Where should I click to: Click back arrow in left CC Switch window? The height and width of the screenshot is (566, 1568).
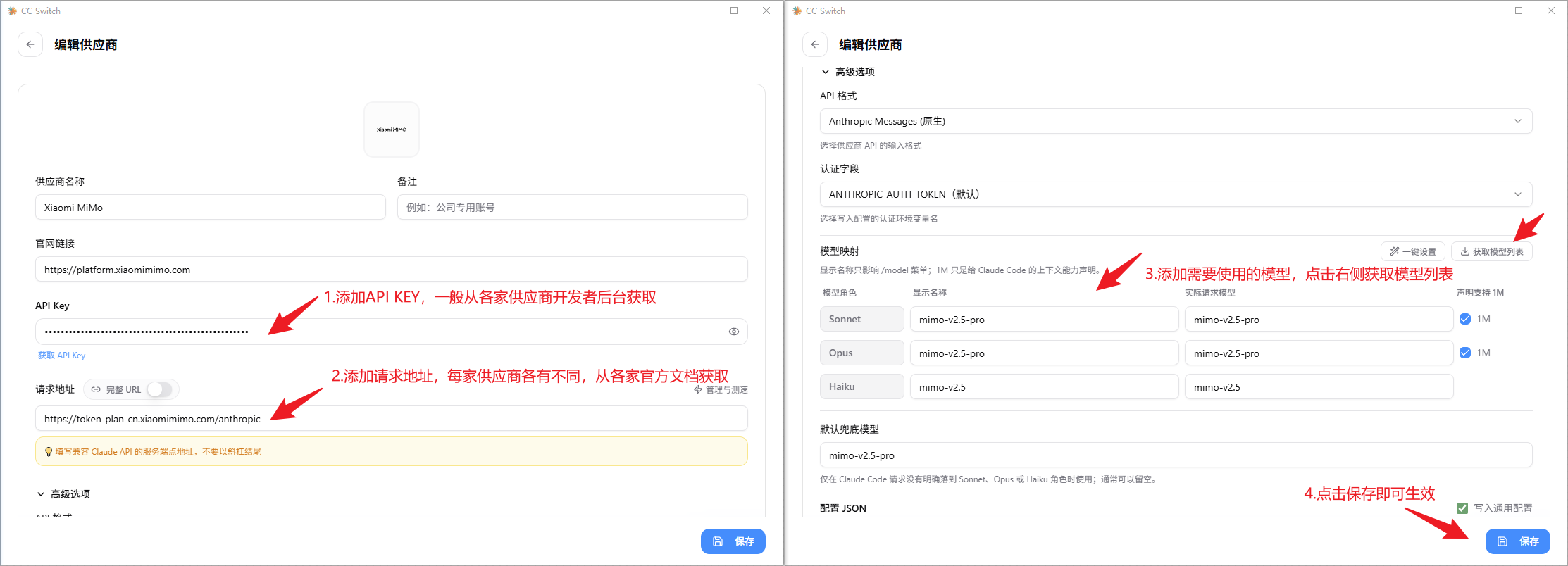click(30, 44)
